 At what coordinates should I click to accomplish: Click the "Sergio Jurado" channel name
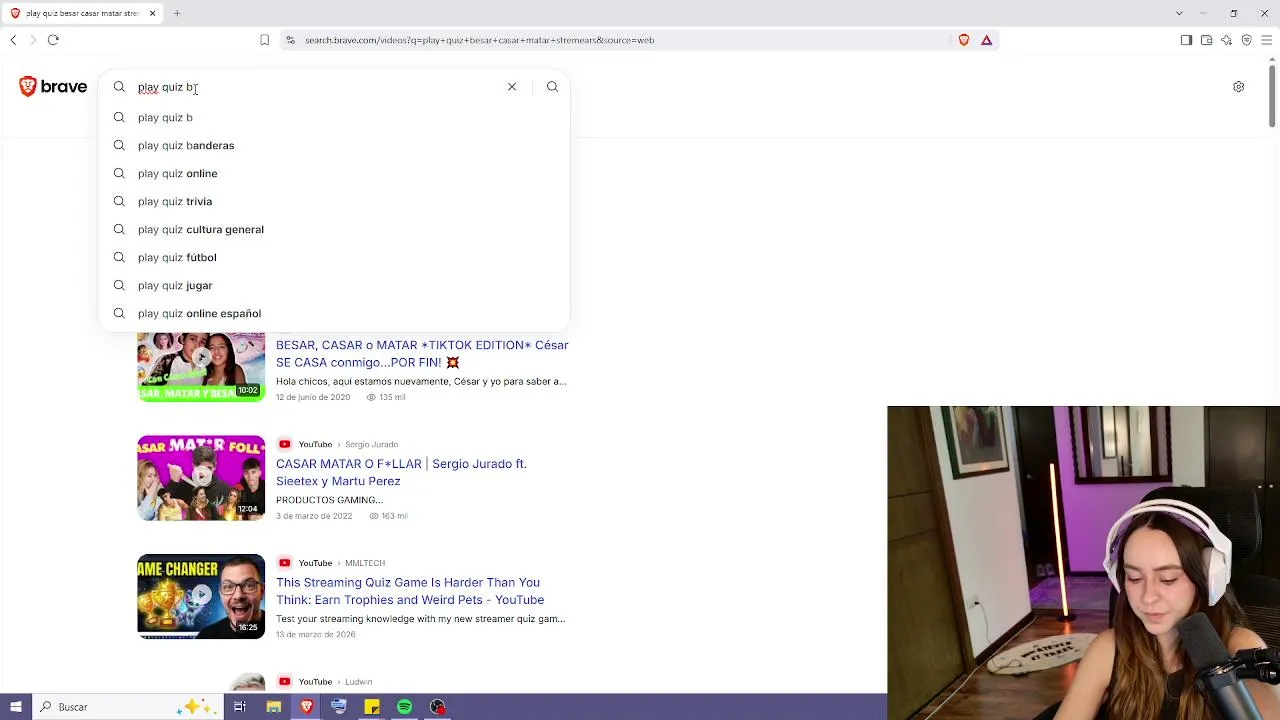tap(371, 444)
